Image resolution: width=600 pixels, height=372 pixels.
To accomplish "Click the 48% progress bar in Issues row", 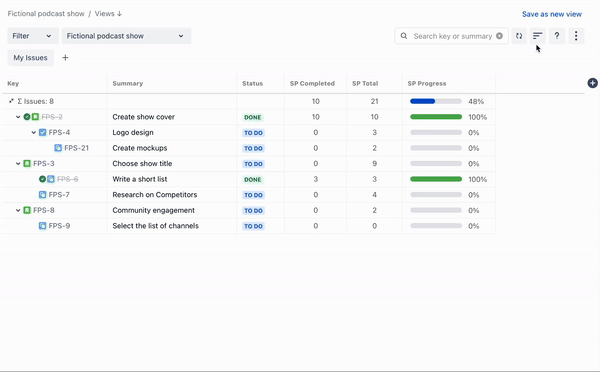I will tap(436, 101).
